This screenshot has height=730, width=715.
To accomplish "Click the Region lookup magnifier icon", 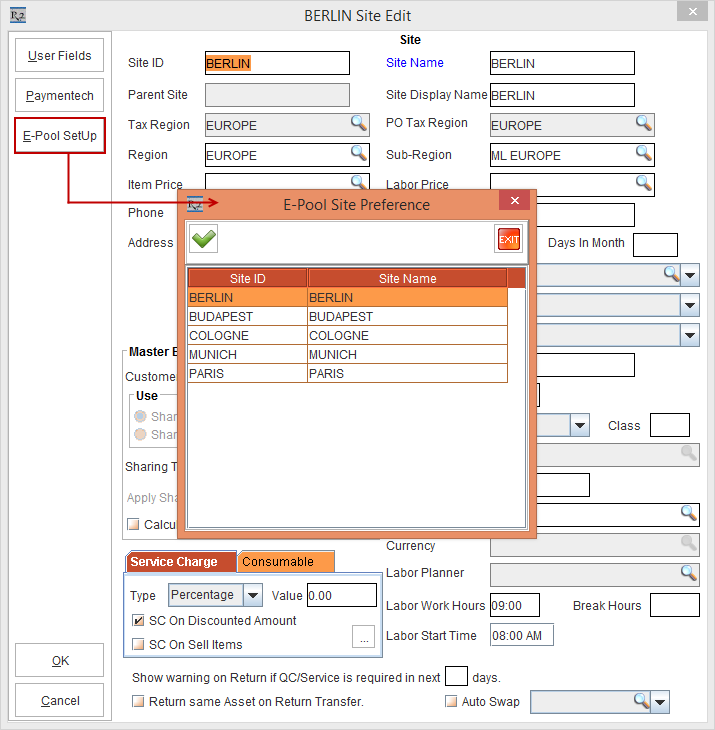I will pos(358,154).
